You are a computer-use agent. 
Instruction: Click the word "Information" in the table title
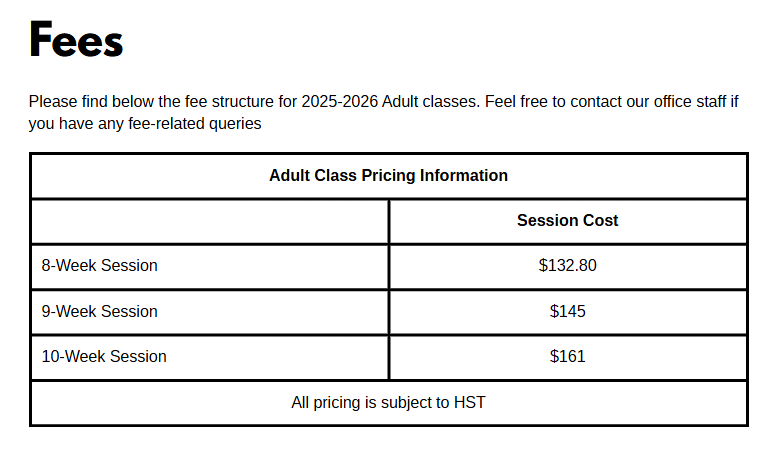[x=464, y=176]
